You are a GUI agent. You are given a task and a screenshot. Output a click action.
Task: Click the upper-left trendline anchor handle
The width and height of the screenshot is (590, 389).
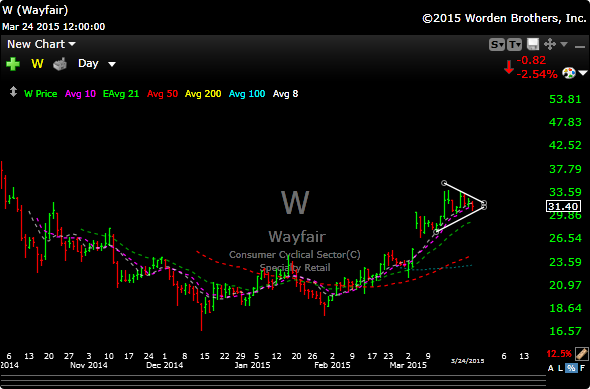(444, 183)
